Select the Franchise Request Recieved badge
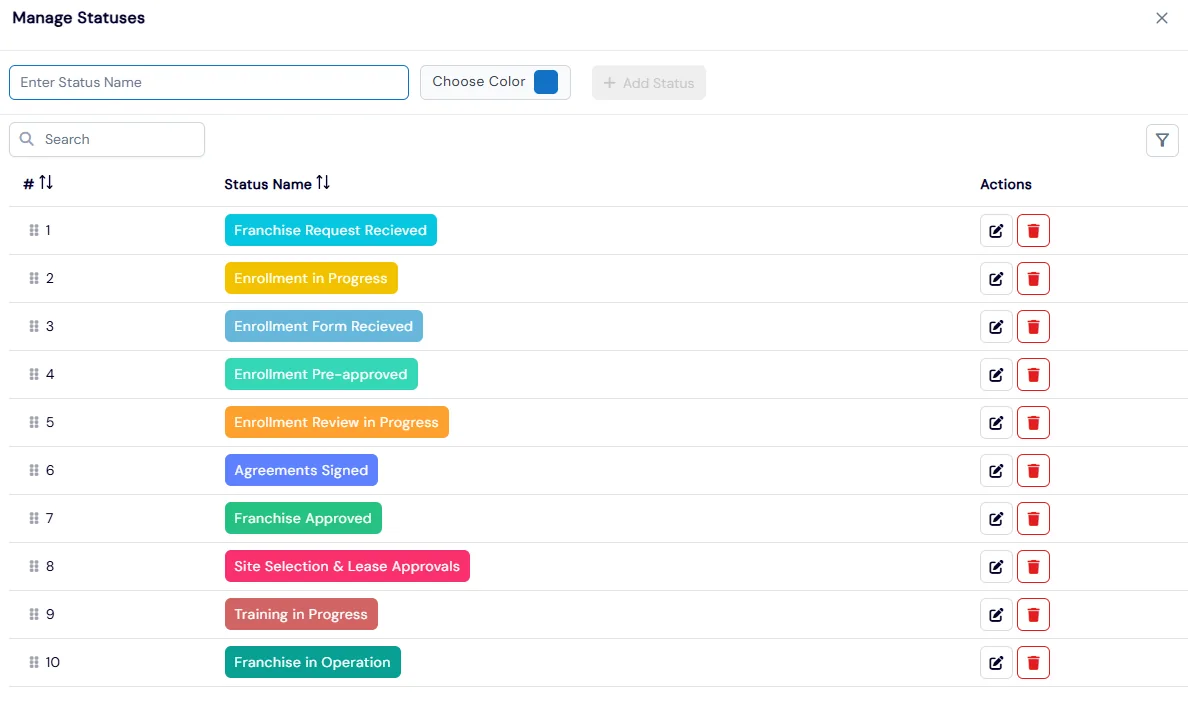 tap(330, 230)
